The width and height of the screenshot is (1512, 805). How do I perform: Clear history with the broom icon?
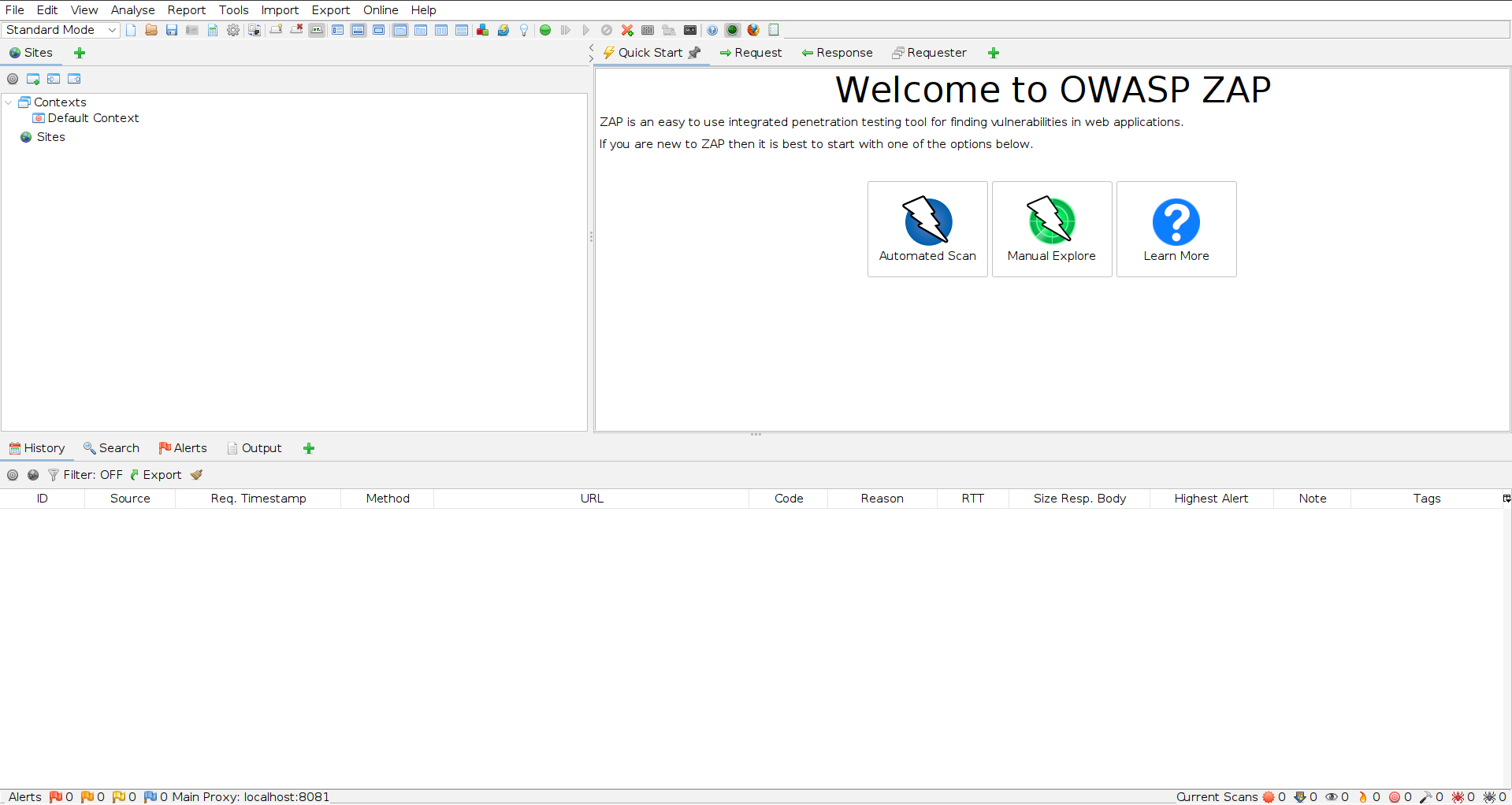(196, 475)
